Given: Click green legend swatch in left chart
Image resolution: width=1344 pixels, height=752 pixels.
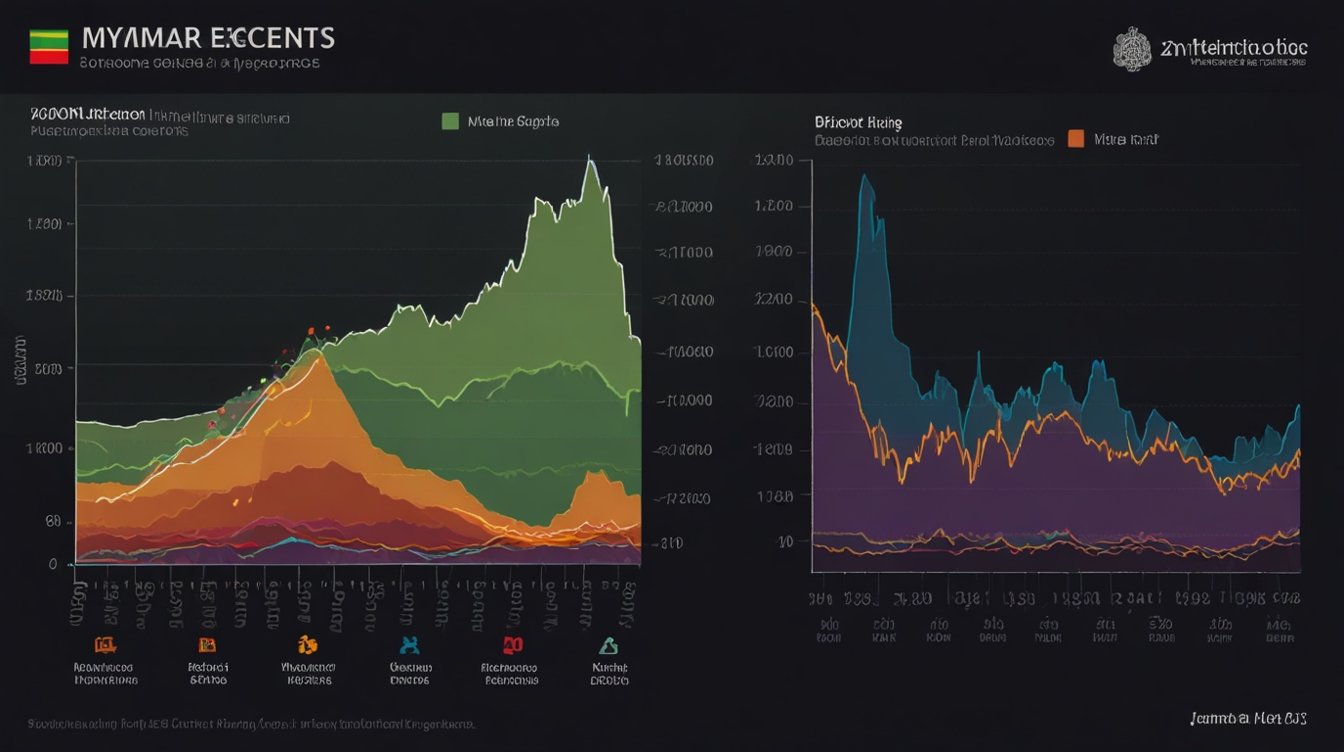Looking at the screenshot, I should (x=450, y=121).
